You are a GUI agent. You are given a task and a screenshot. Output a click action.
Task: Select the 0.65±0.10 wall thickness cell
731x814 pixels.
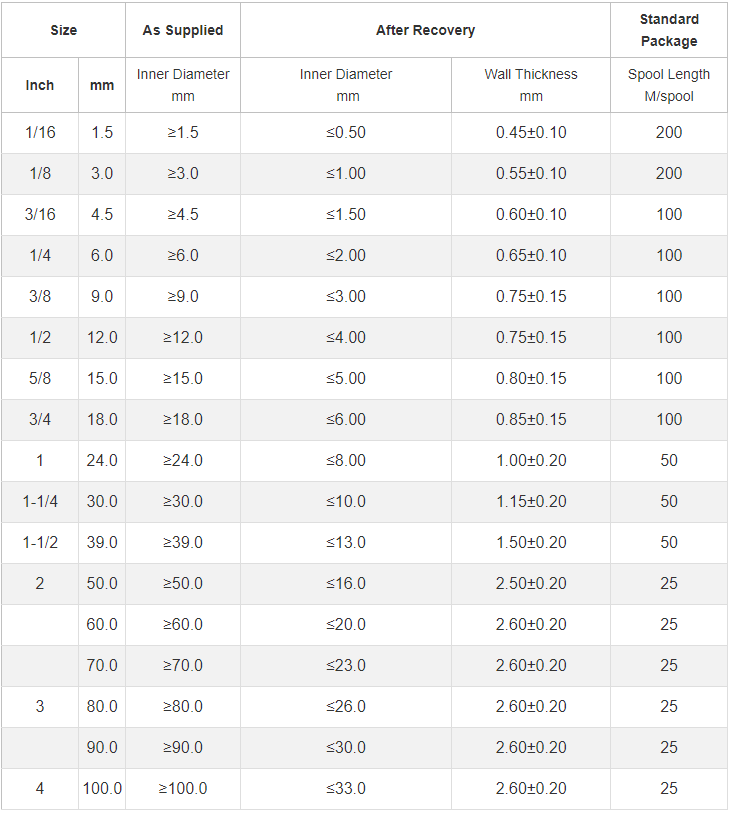click(531, 255)
